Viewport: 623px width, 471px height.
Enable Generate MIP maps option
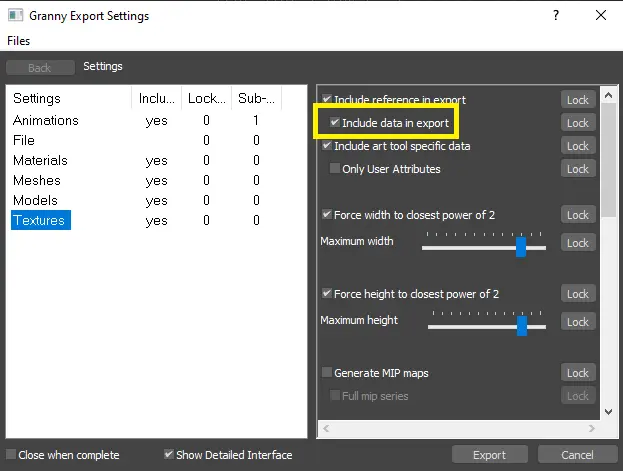(327, 373)
